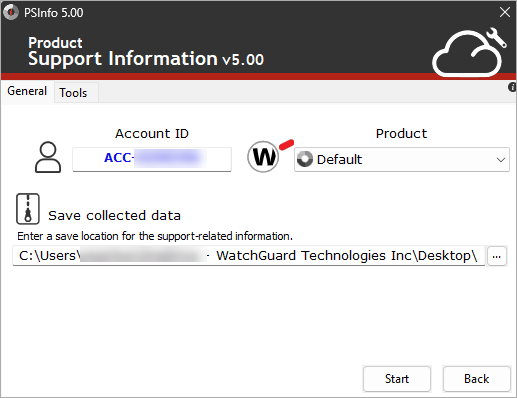Click the save location path field
517x398 pixels.
[x=249, y=256]
